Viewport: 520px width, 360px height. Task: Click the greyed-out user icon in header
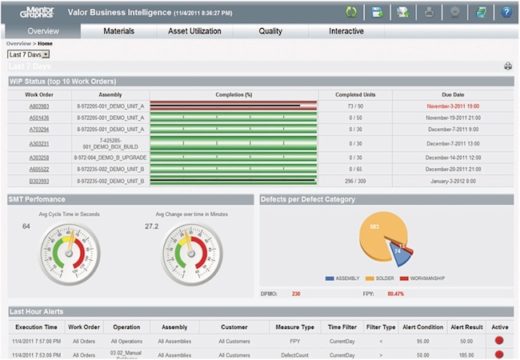coord(429,12)
